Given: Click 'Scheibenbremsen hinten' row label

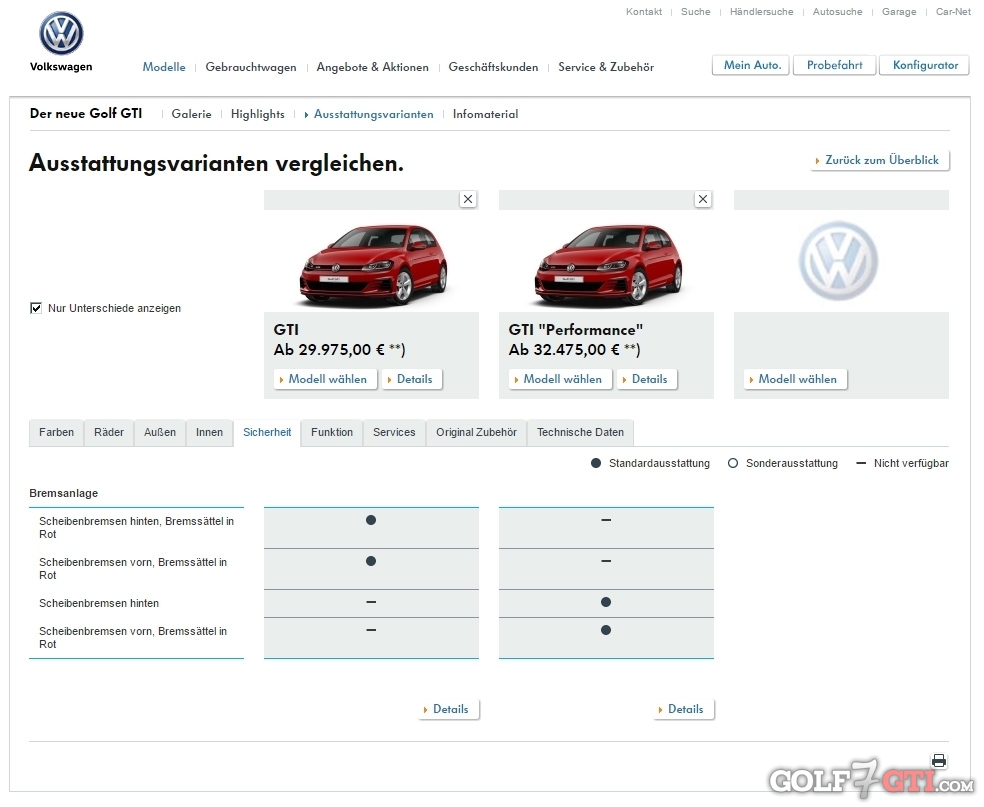Looking at the screenshot, I should tap(99, 604).
